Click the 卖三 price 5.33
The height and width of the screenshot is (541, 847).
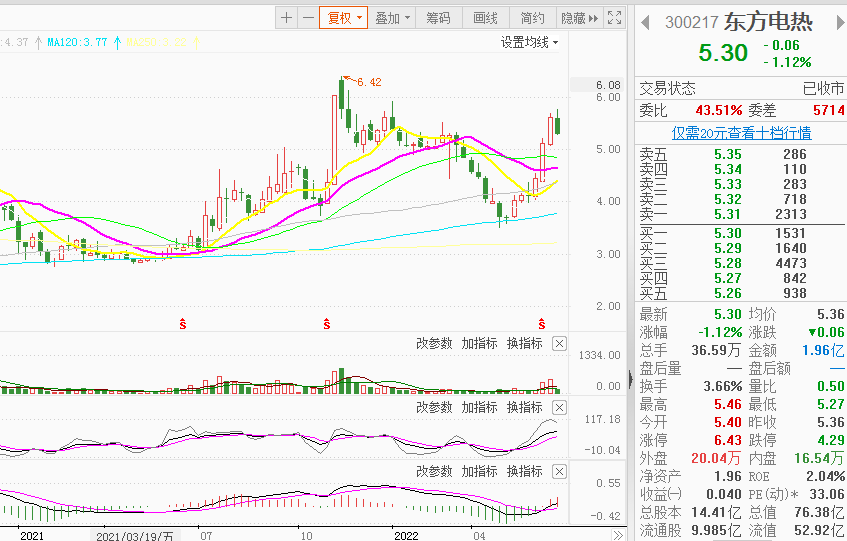tap(728, 184)
